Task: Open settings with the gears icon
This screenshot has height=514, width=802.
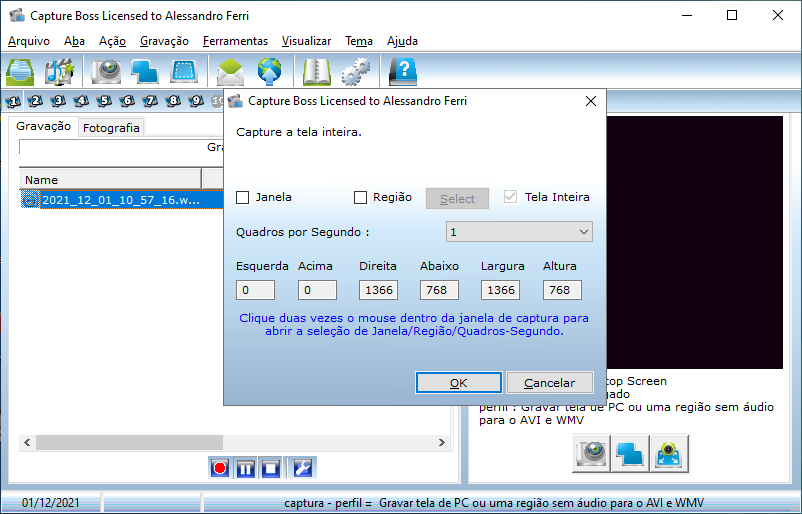Action: pos(356,72)
